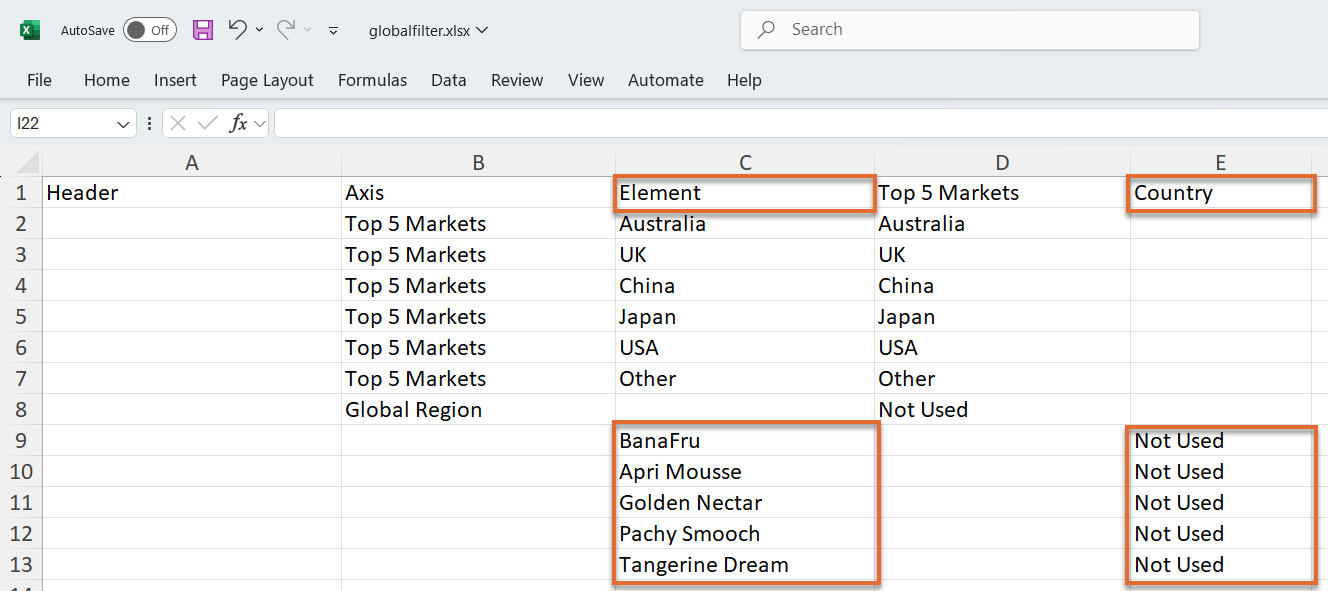Viewport: 1328px width, 591px height.
Task: Click inside the formula bar
Action: [800, 123]
